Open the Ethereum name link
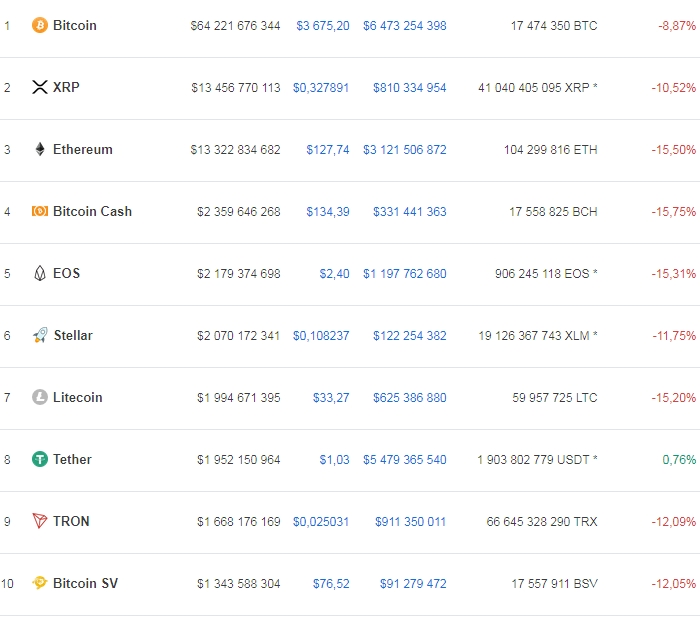The image size is (700, 617). [83, 149]
